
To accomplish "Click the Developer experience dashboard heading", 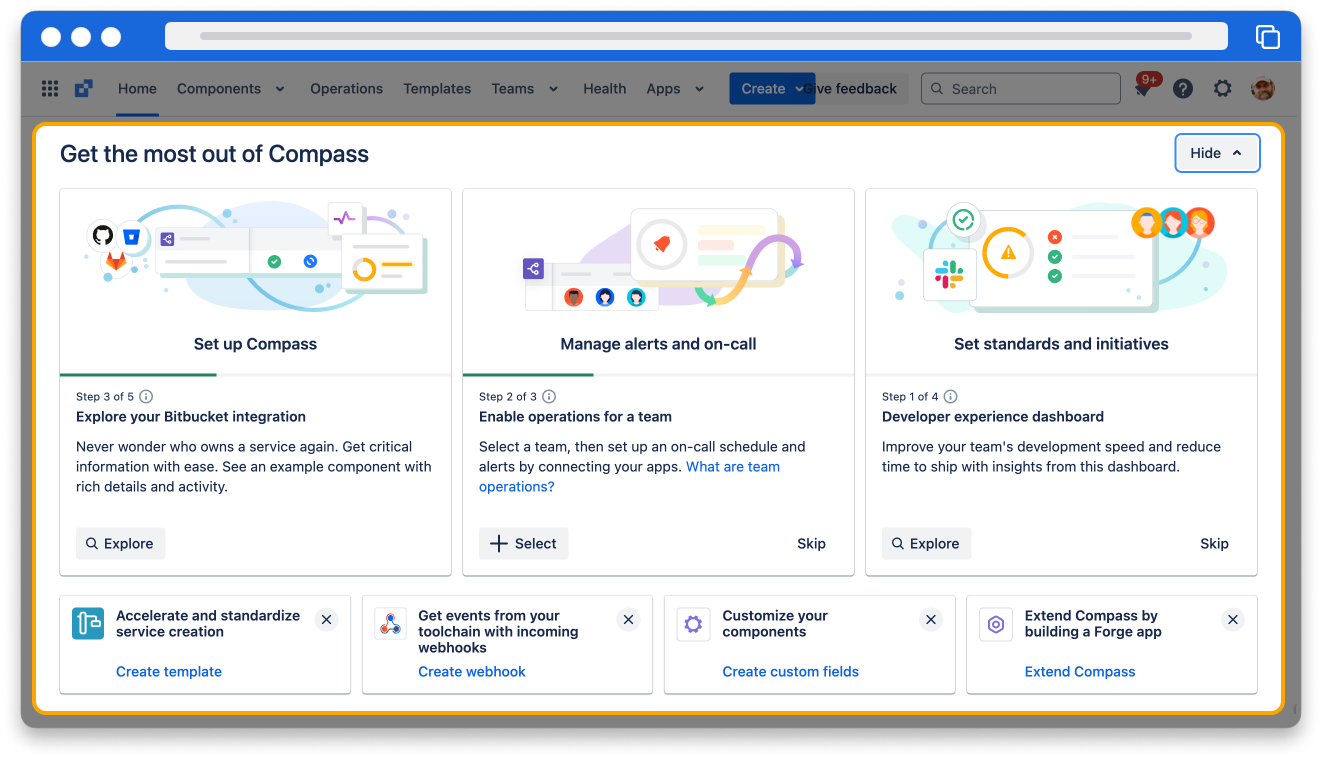I will (993, 417).
